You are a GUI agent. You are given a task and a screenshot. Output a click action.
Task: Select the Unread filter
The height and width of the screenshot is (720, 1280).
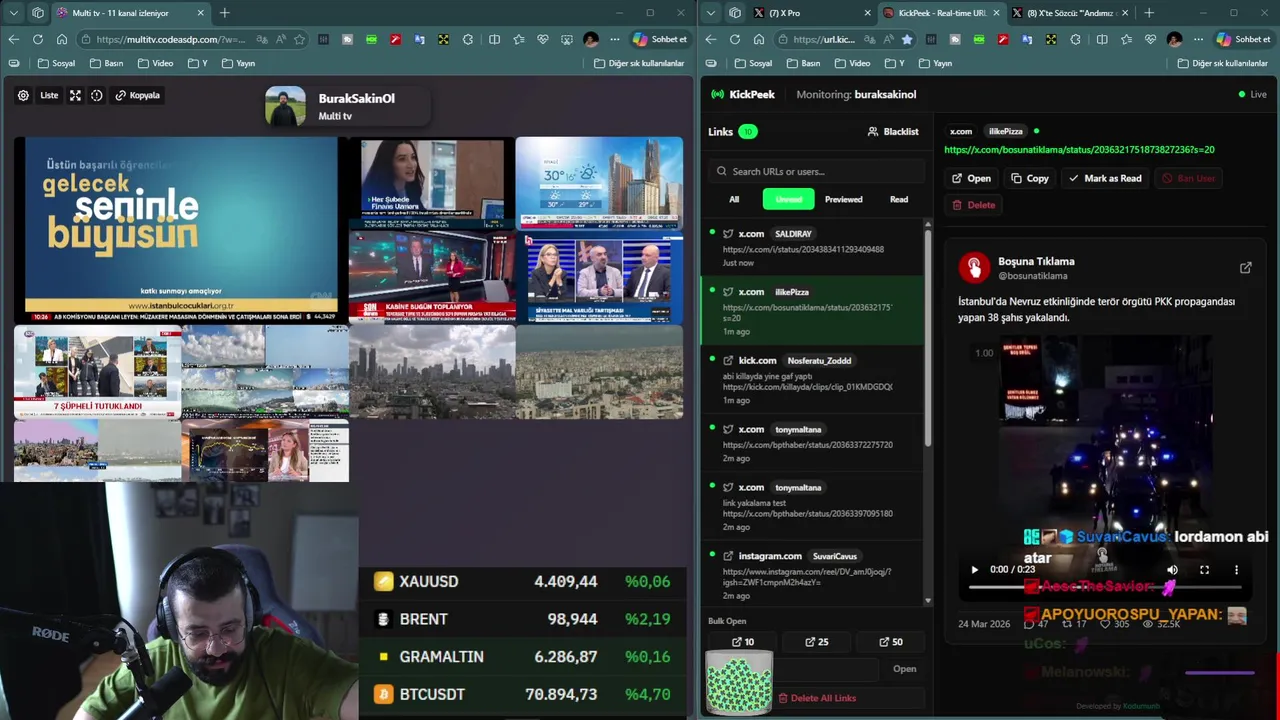[x=788, y=199]
